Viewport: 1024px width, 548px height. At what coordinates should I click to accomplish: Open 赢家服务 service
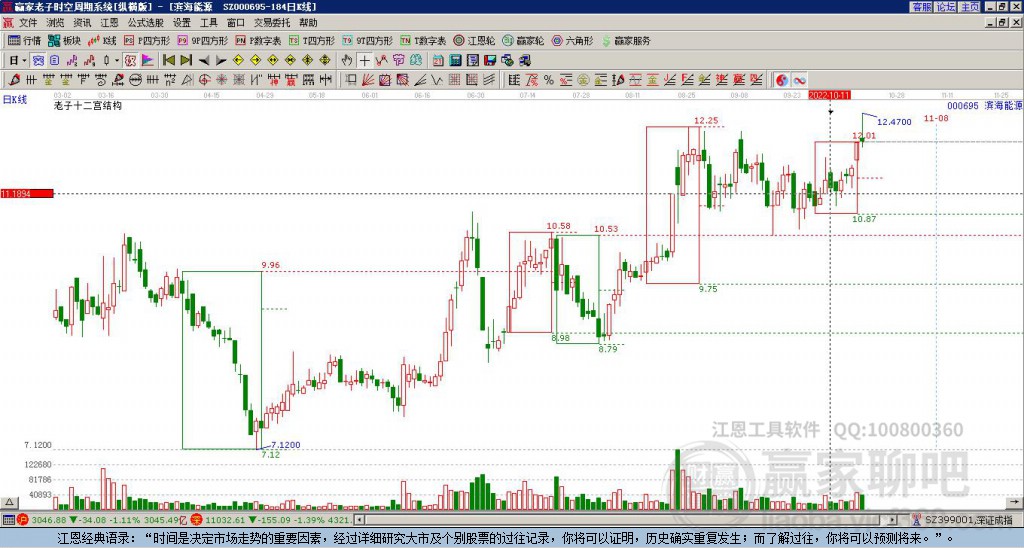pyautogui.click(x=626, y=40)
